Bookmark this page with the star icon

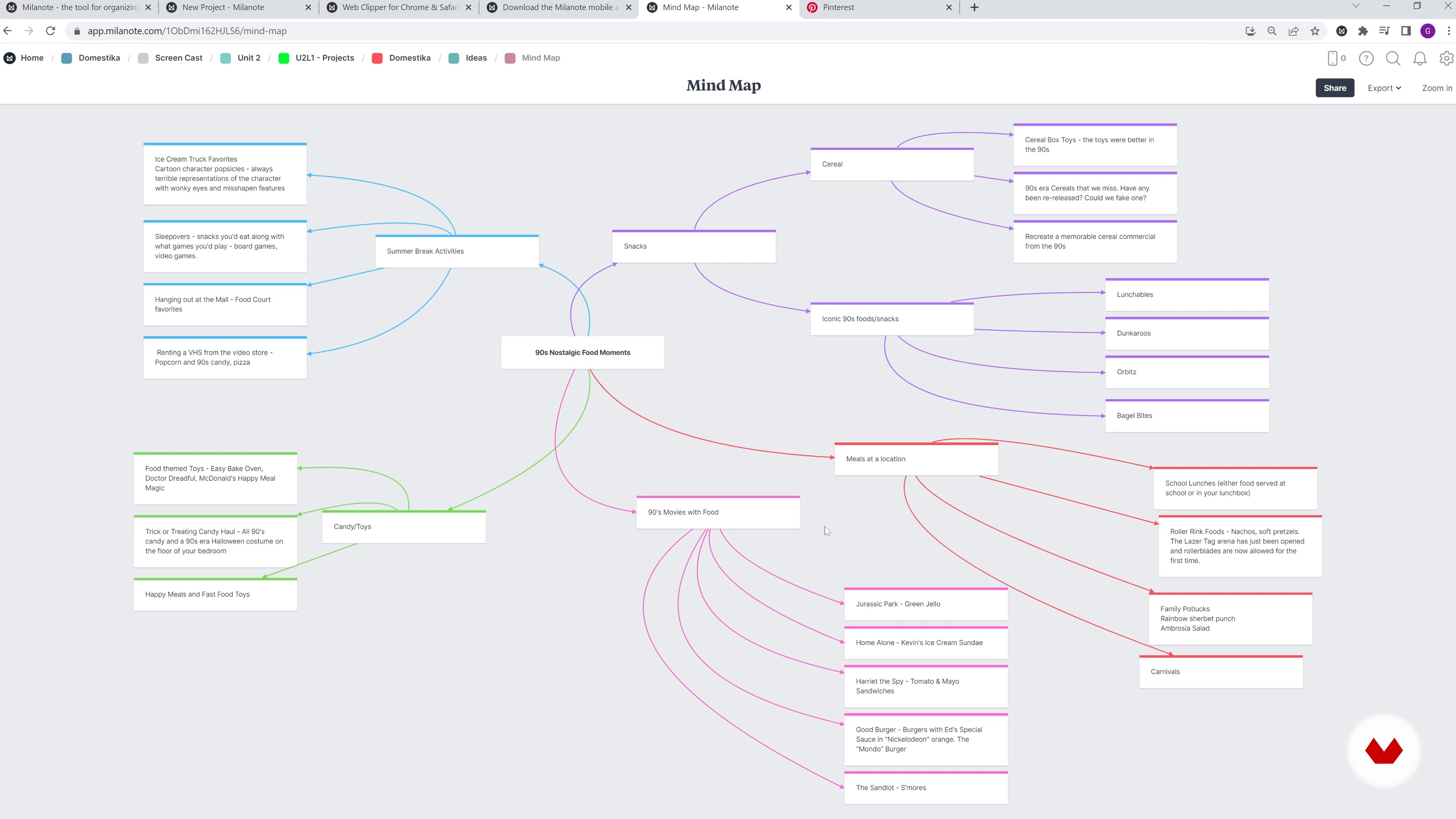pyautogui.click(x=1315, y=31)
